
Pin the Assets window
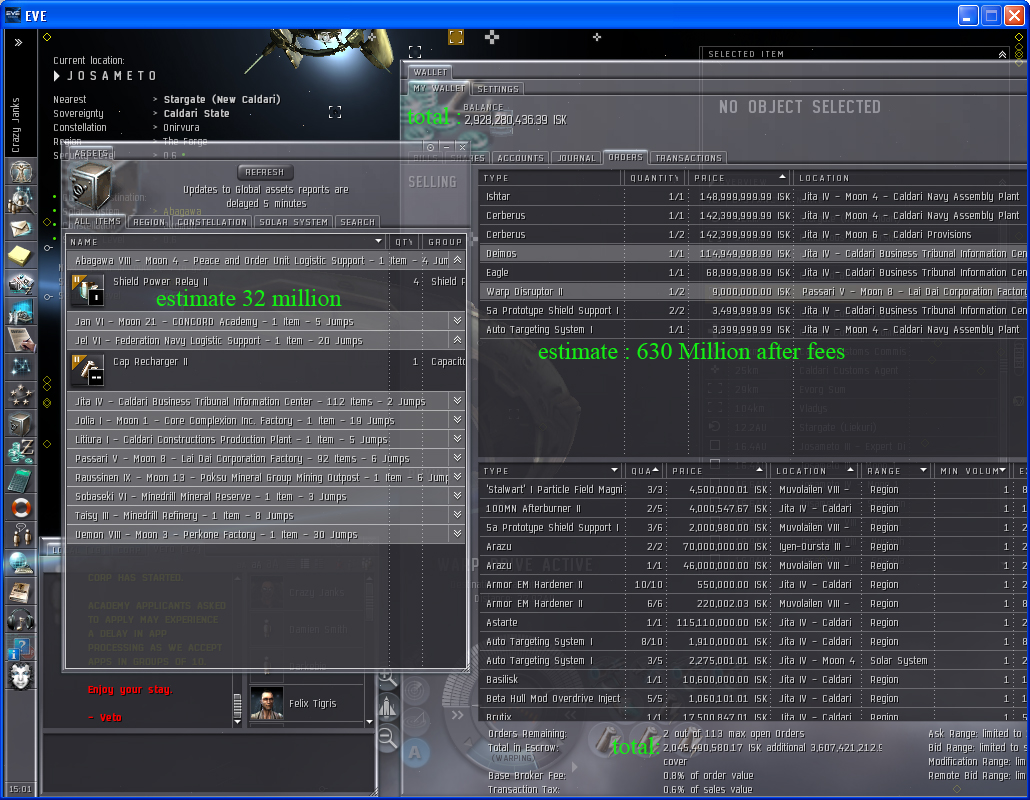[x=430, y=147]
